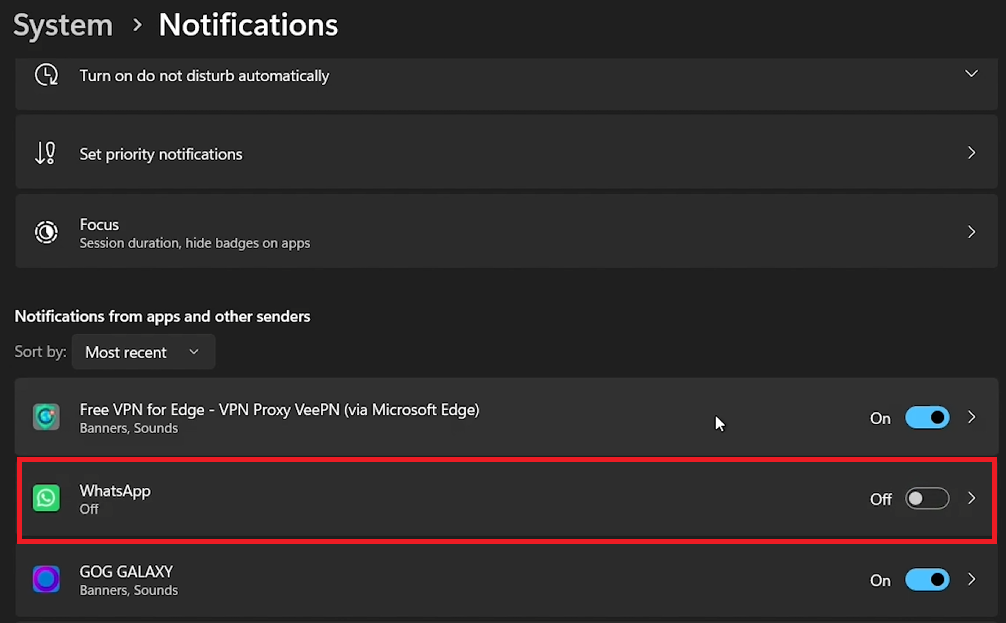Screen dimensions: 1006x623
Task: Expand Turn on do not disturb automatically
Action: [x=971, y=74]
